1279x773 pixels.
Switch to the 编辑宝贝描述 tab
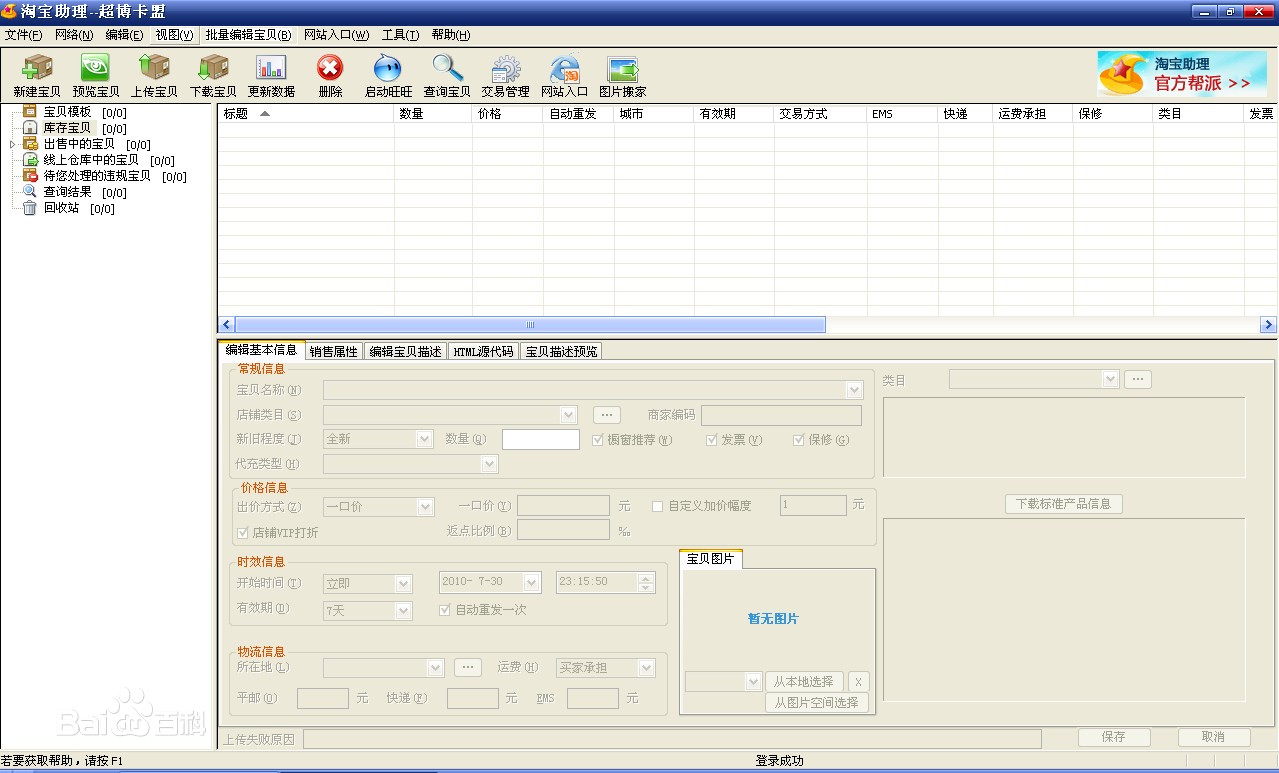pos(405,351)
